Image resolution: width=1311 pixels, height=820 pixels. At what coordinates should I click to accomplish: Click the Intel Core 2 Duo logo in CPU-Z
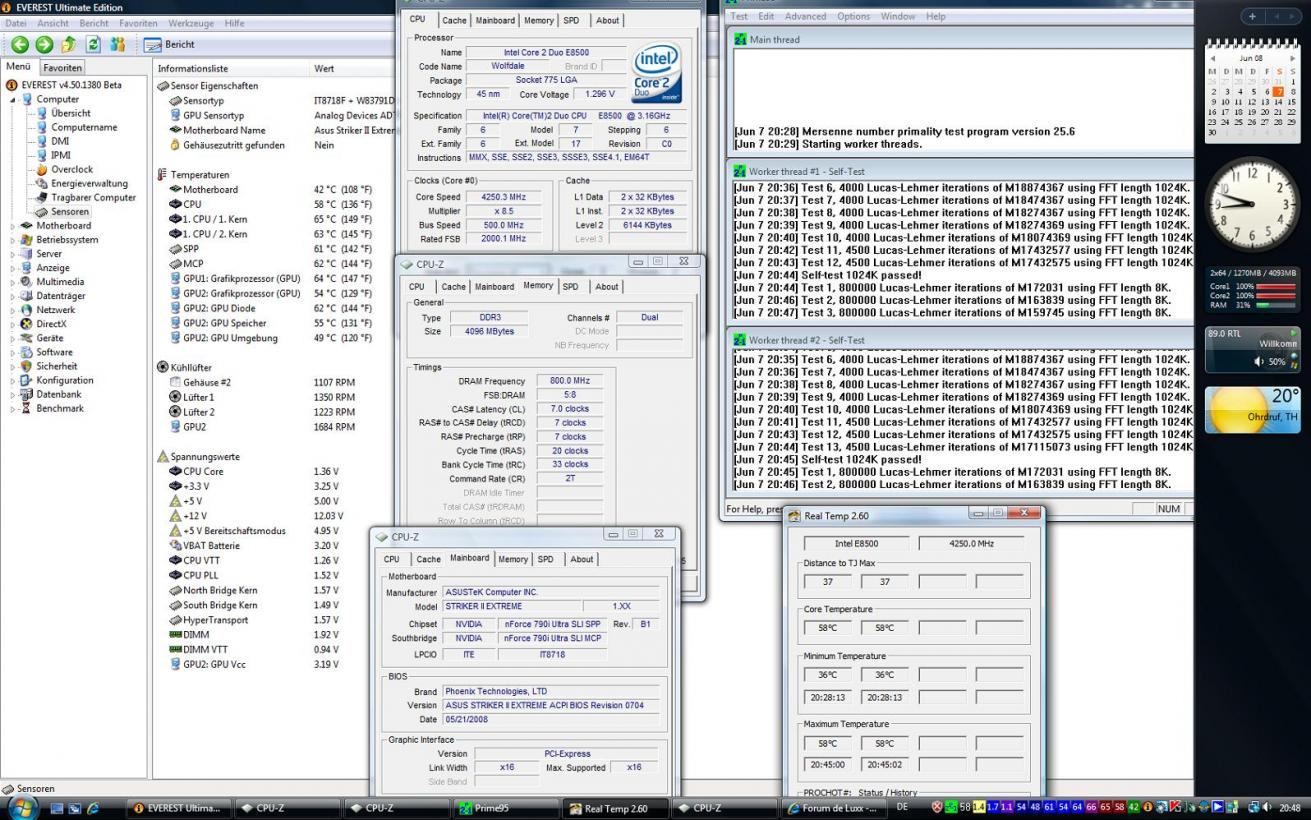(x=658, y=72)
